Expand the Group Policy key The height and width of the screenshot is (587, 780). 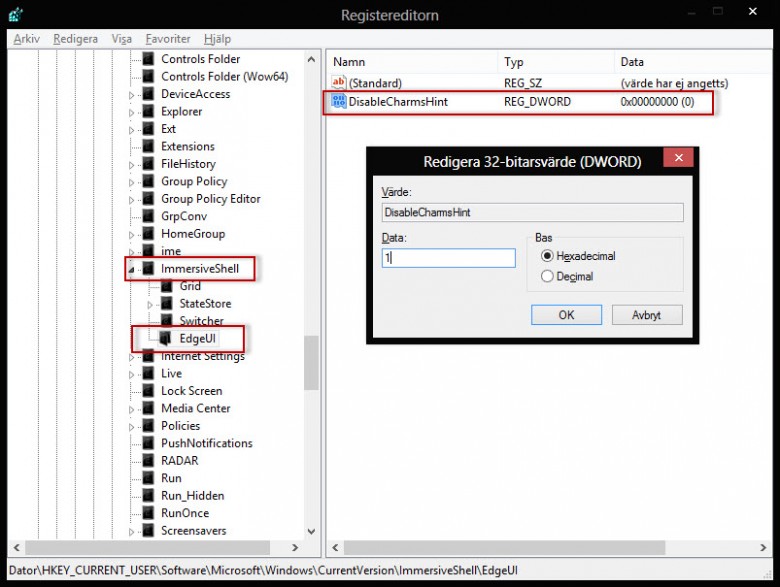[131, 182]
